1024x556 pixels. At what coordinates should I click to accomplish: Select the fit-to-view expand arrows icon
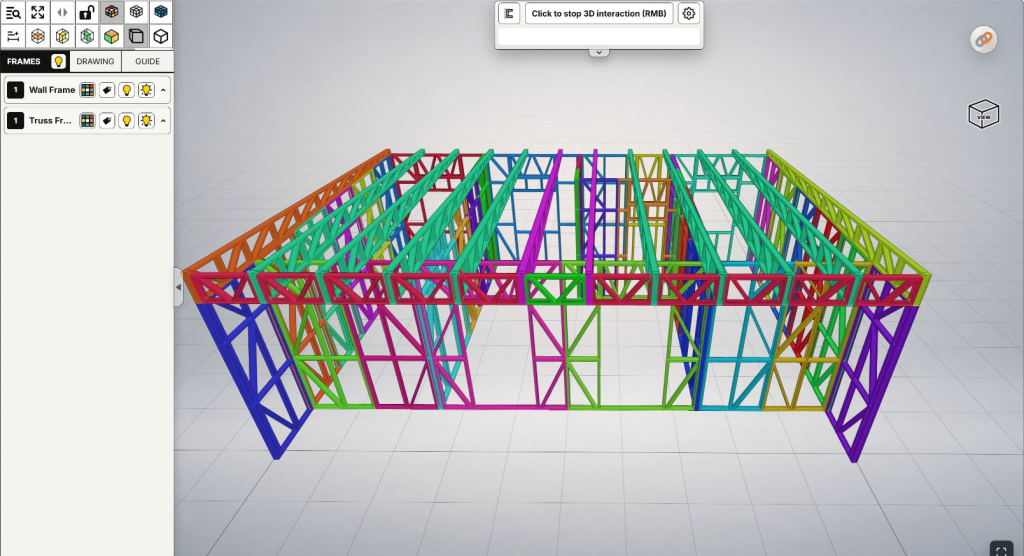coord(38,12)
